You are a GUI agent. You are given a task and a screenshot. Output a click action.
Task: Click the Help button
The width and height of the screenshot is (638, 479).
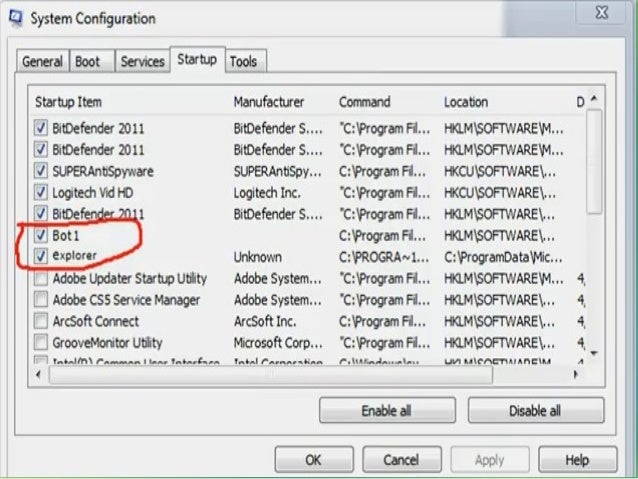(x=577, y=459)
